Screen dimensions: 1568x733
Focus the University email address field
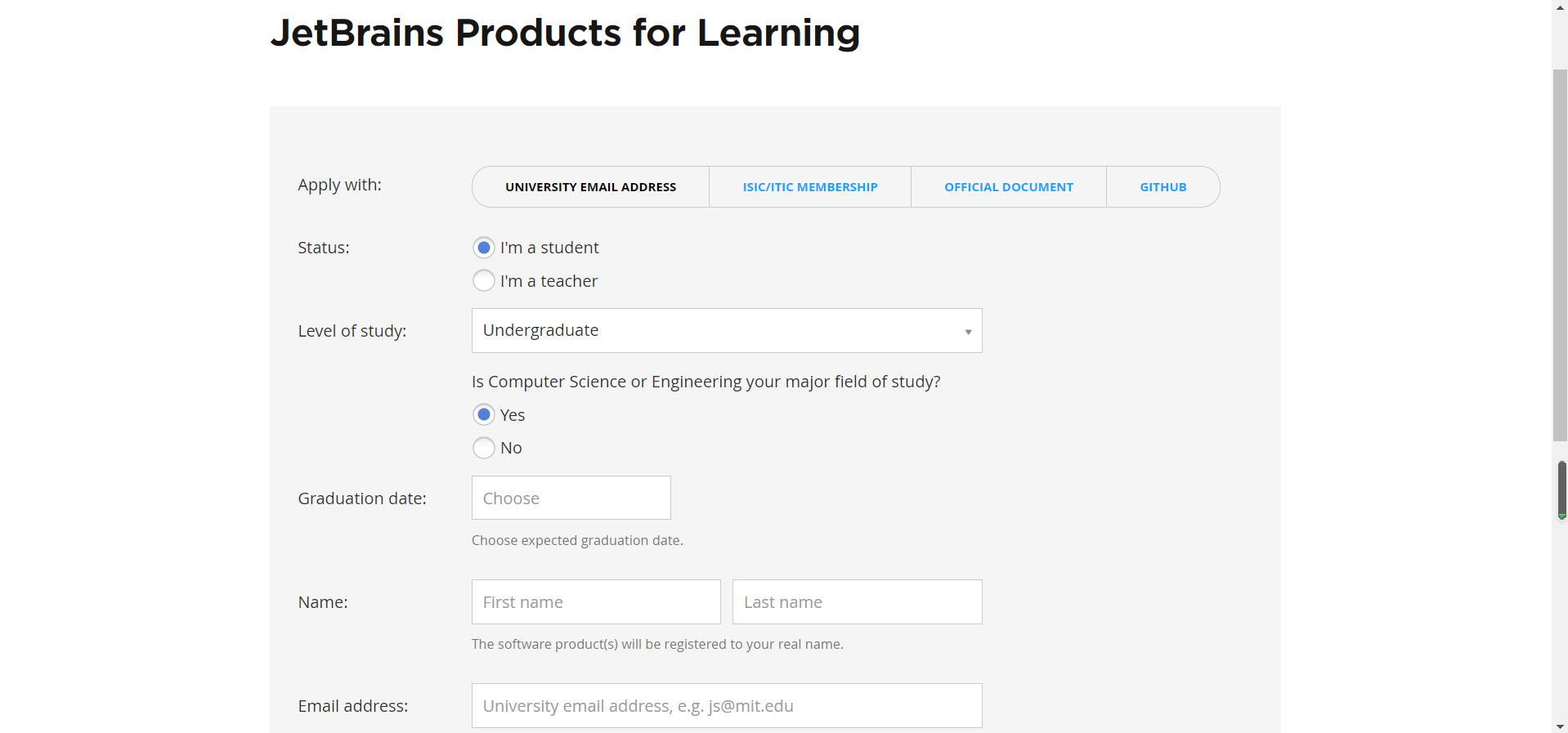[x=726, y=706]
